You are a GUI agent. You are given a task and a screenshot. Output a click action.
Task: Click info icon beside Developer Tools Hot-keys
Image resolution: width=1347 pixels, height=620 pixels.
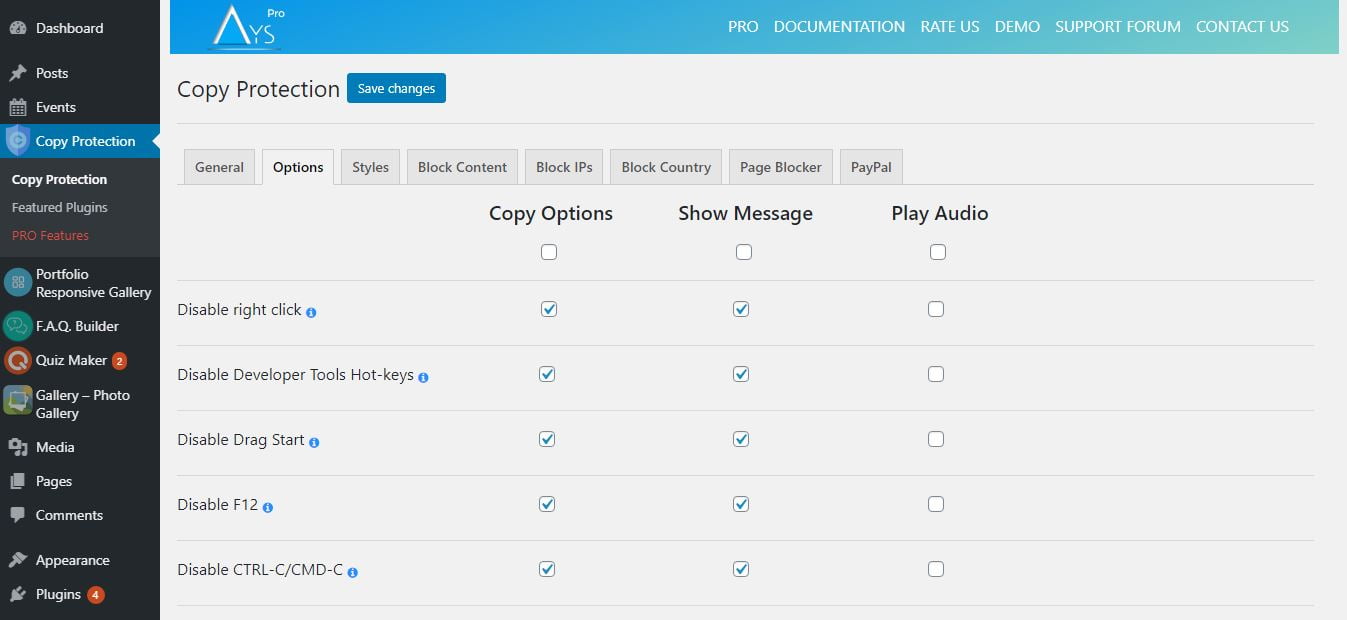tap(423, 378)
